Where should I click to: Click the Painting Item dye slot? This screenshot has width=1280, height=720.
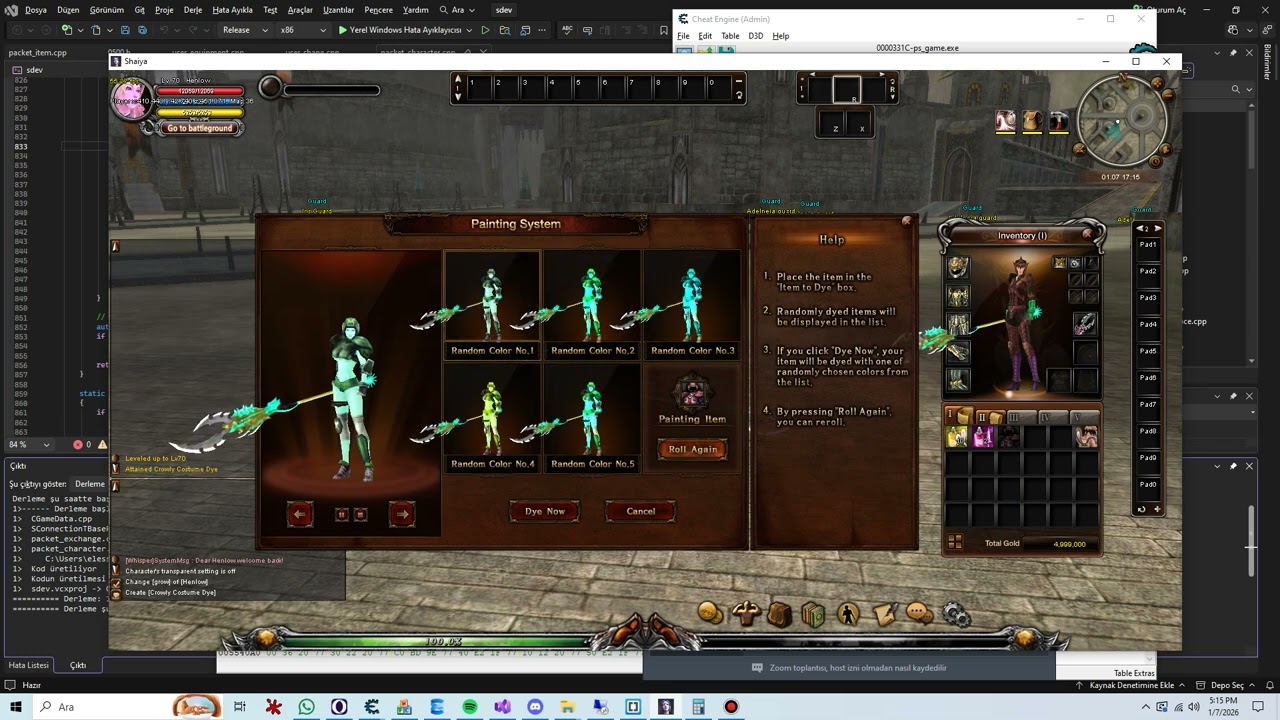[x=692, y=393]
